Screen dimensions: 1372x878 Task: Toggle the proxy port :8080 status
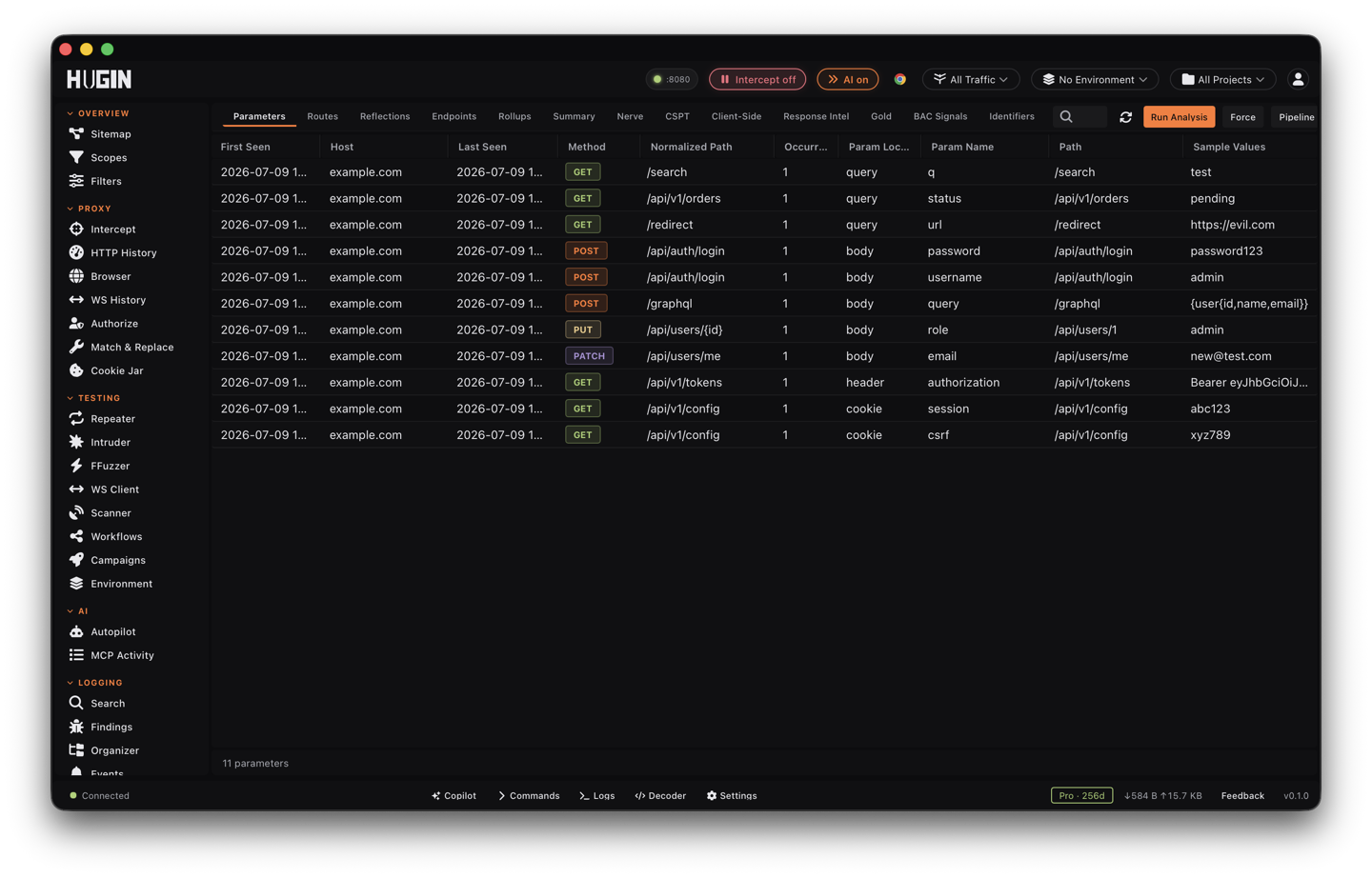tap(672, 79)
